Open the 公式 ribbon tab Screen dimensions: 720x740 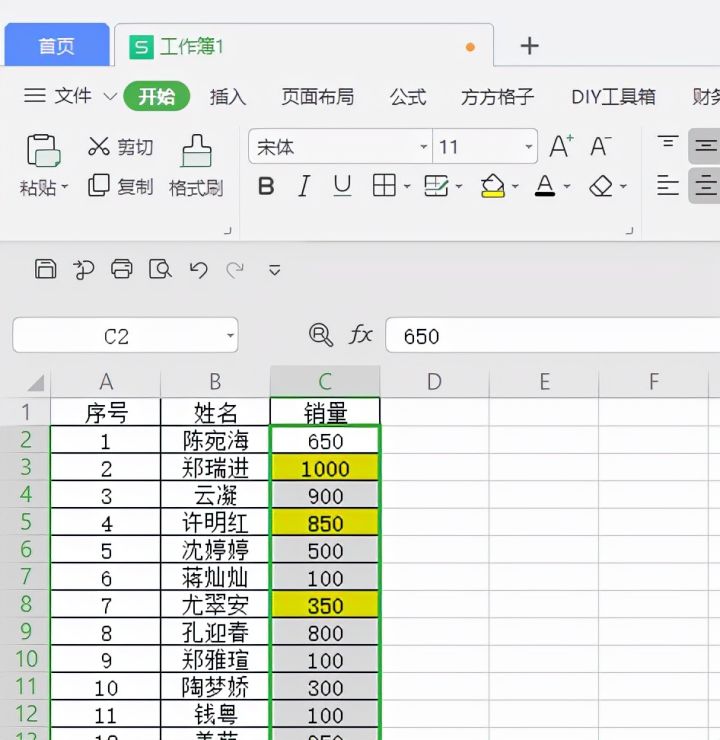tap(408, 97)
